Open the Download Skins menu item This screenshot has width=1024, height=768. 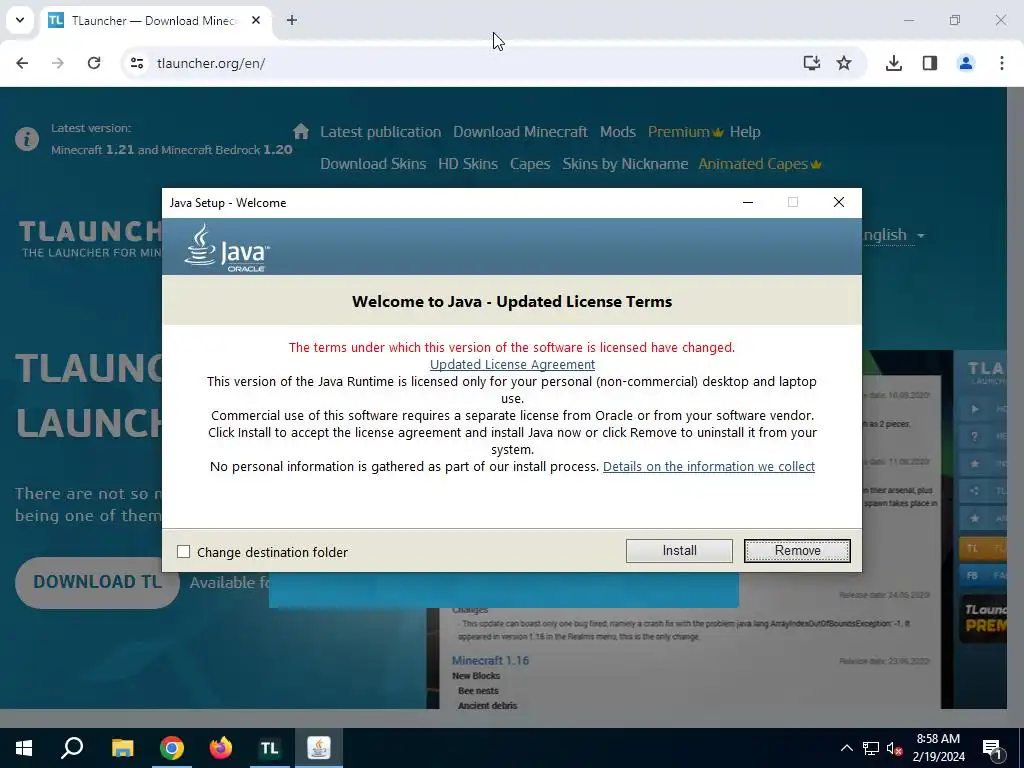coord(373,164)
